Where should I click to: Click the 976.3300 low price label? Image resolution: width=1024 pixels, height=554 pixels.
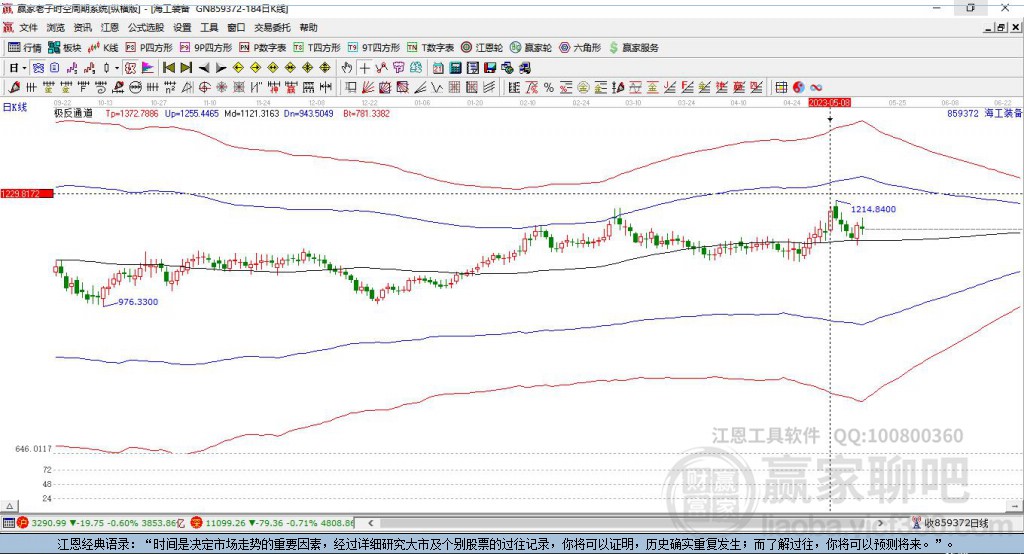(138, 302)
